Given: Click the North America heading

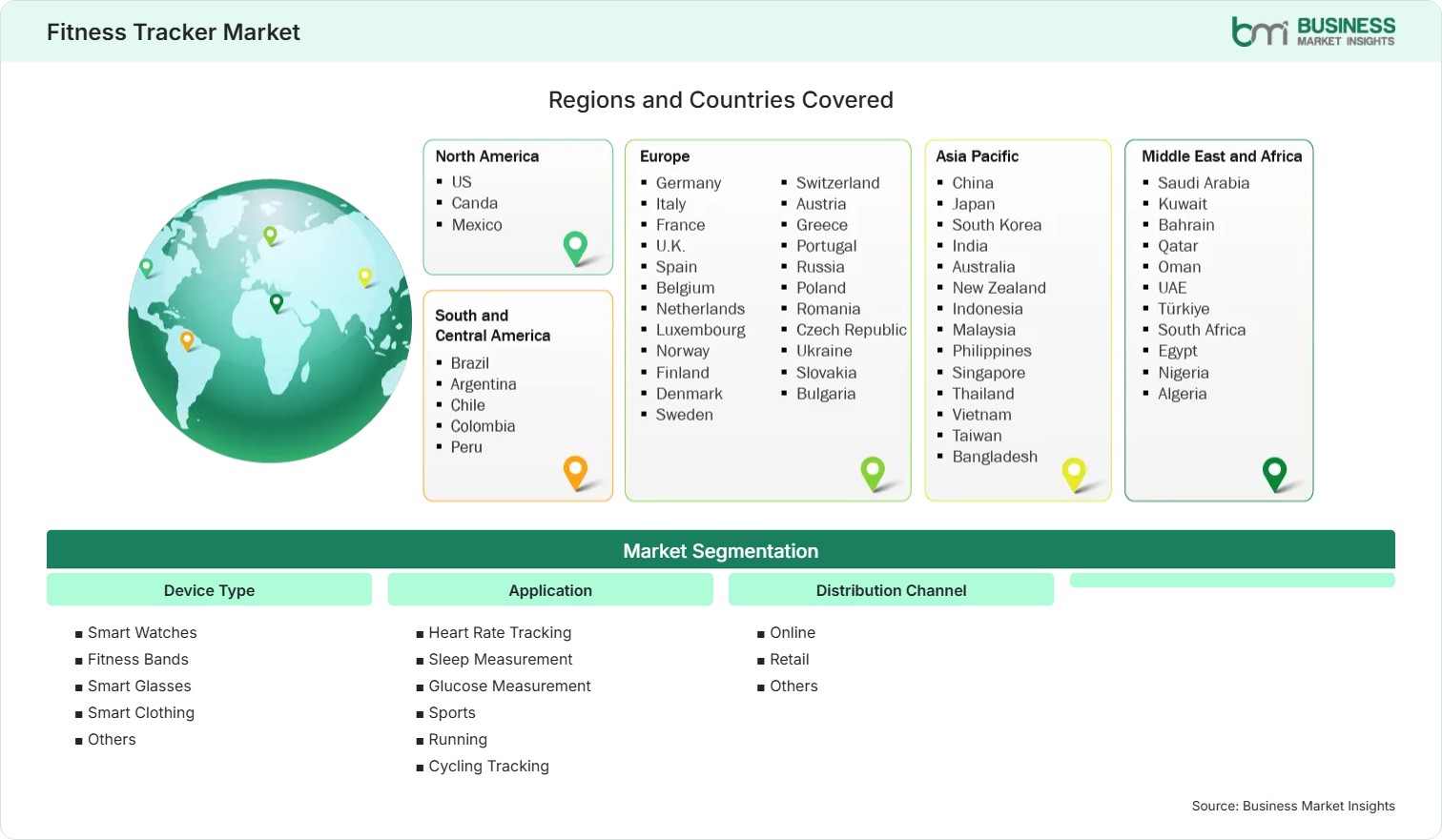Looking at the screenshot, I should 487,156.
